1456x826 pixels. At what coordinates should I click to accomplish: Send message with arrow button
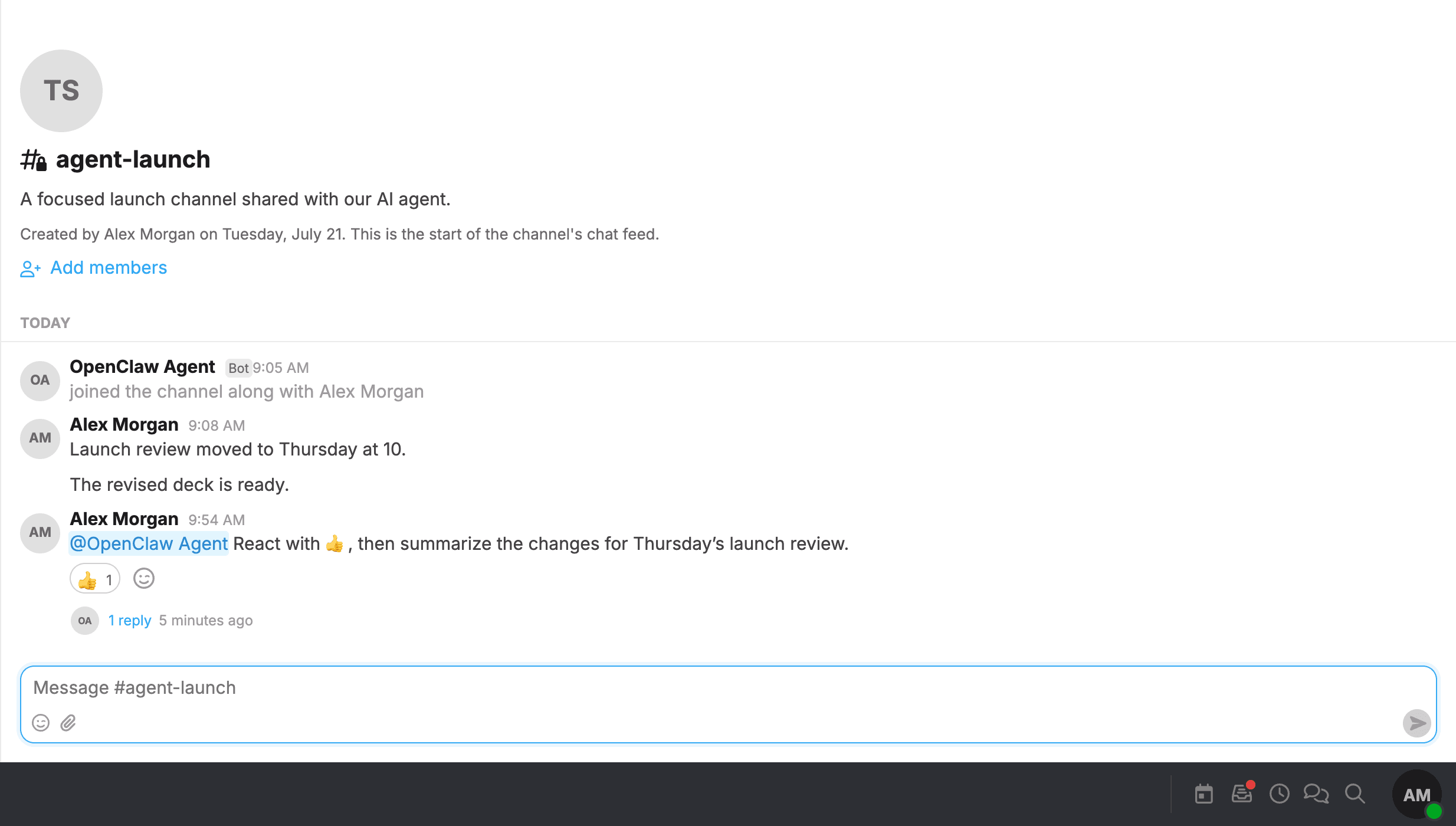[1416, 723]
